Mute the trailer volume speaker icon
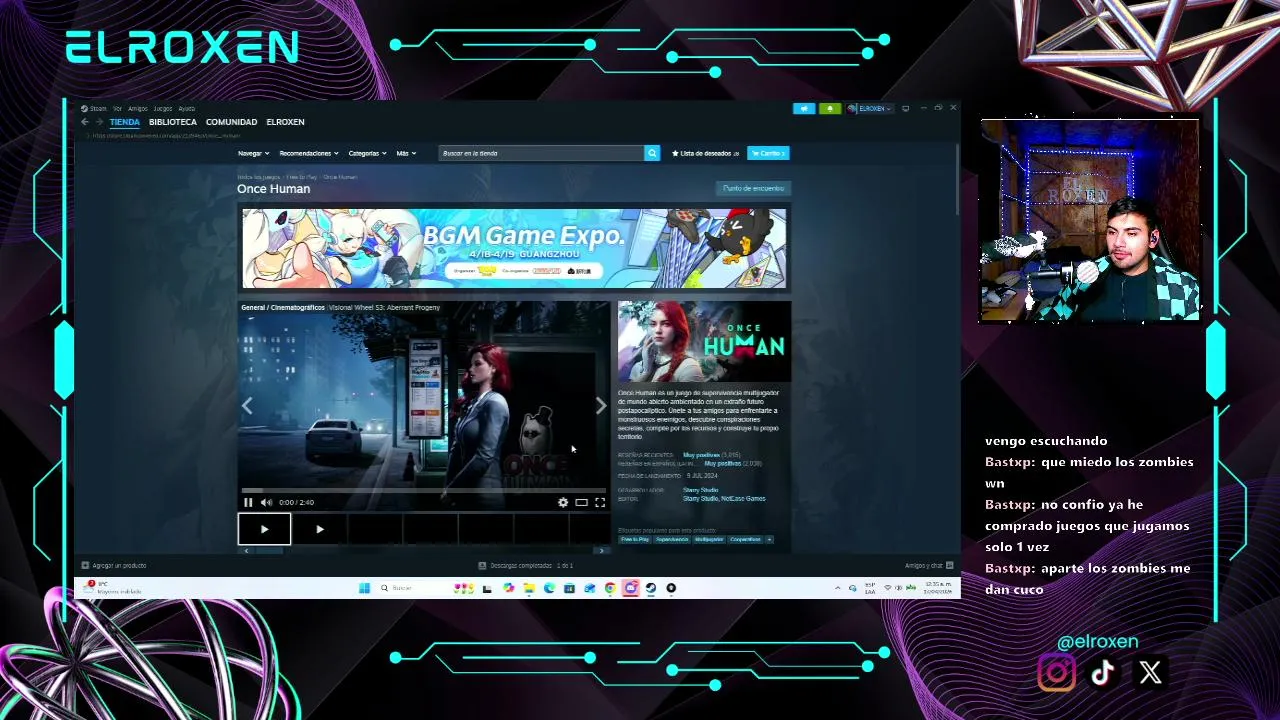This screenshot has height=720, width=1280. coord(266,502)
